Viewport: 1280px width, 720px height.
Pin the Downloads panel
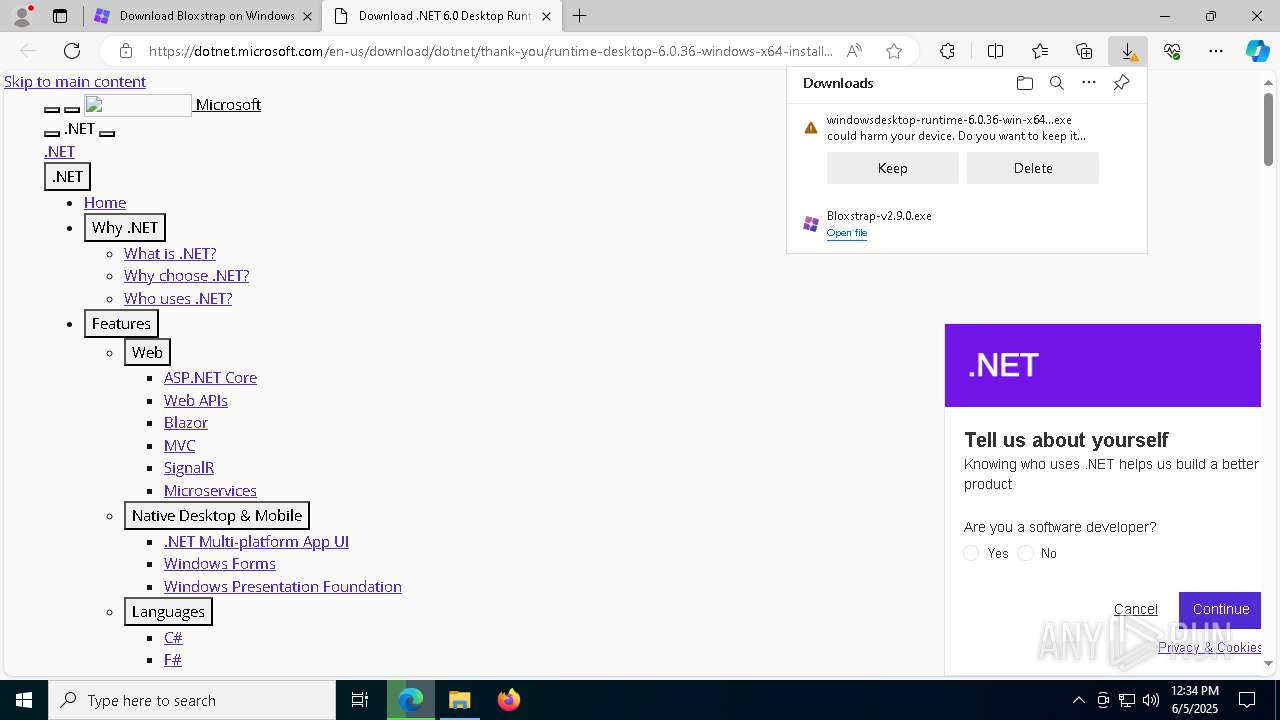click(x=1121, y=83)
